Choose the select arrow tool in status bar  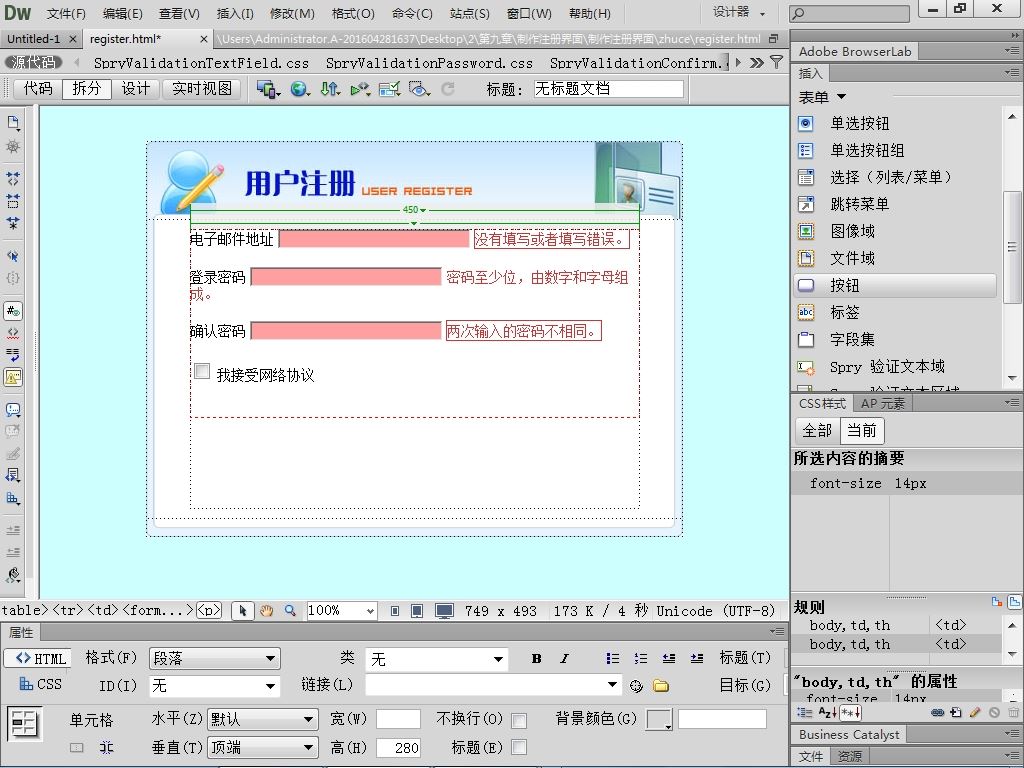(x=242, y=611)
